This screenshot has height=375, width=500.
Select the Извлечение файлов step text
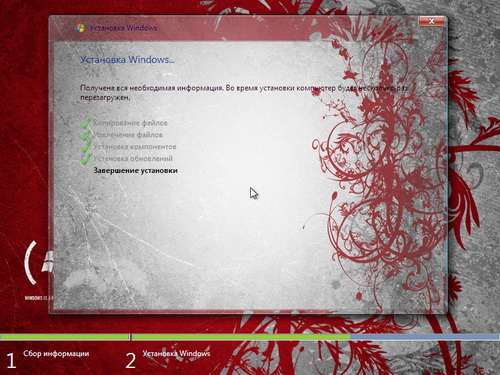(128, 135)
